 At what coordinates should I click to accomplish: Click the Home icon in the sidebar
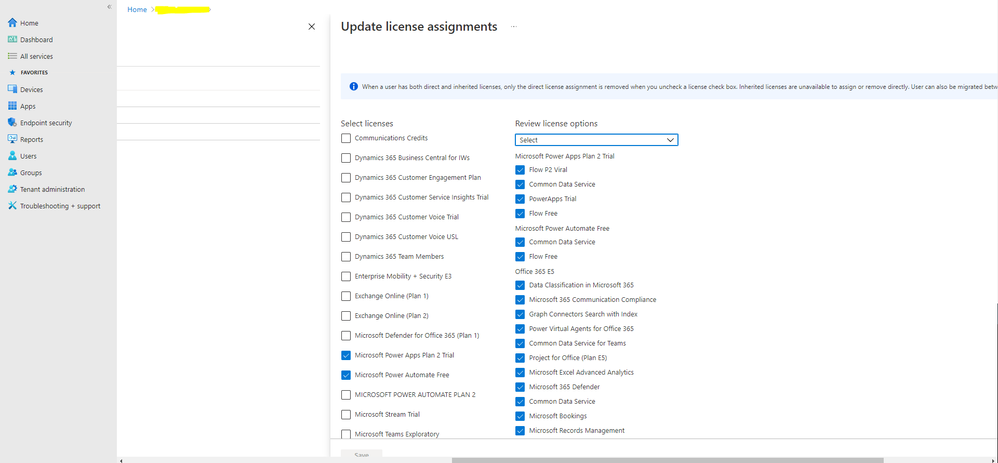(x=12, y=23)
